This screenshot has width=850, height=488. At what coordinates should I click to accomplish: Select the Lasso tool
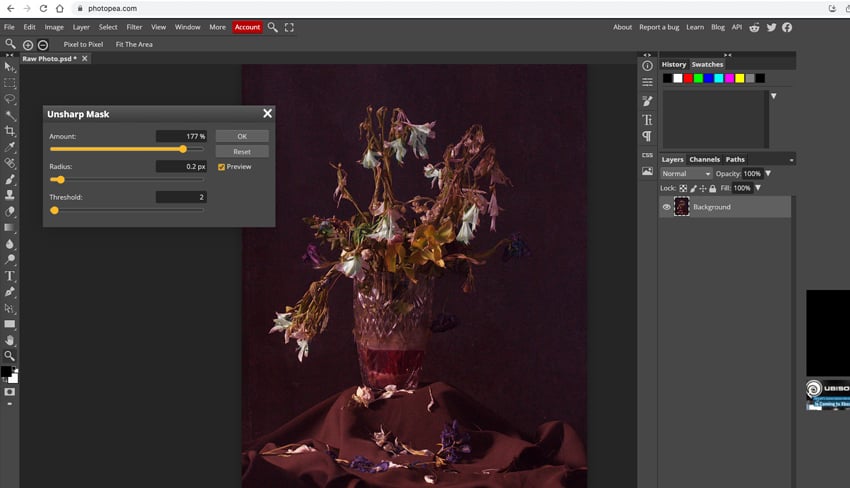click(10, 99)
